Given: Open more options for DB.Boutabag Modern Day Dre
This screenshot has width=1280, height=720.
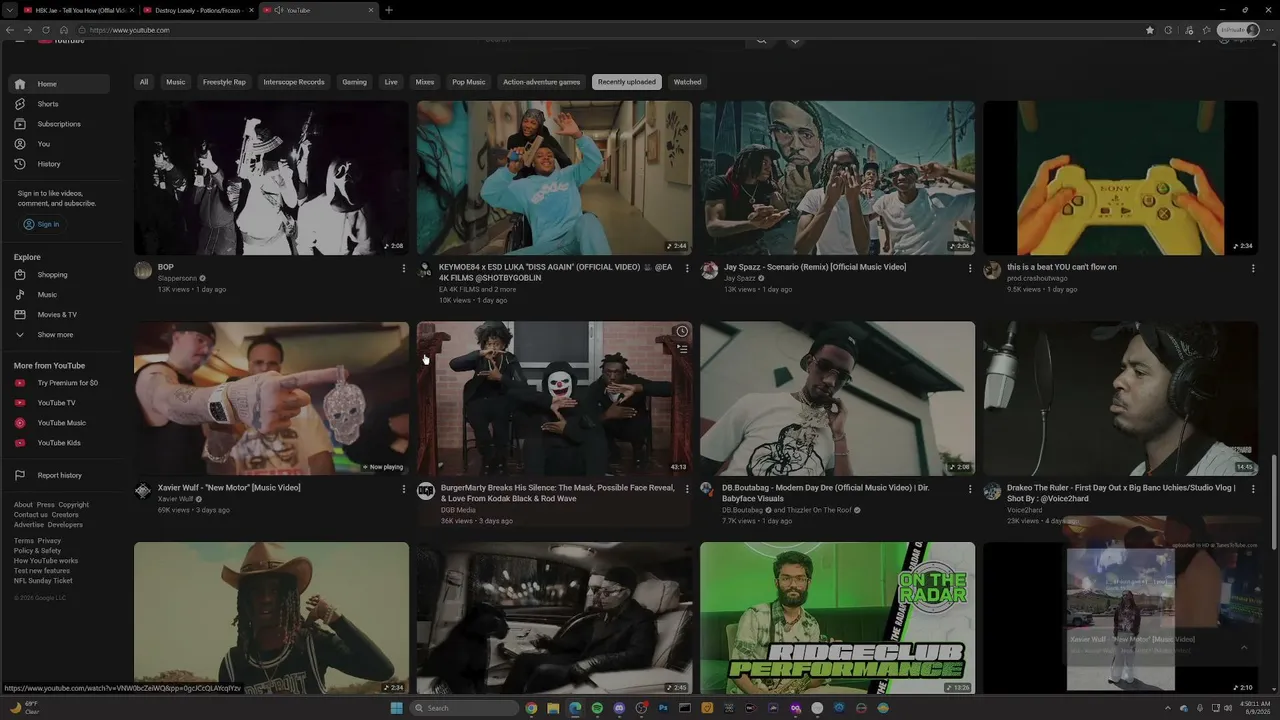Looking at the screenshot, I should tap(970, 489).
